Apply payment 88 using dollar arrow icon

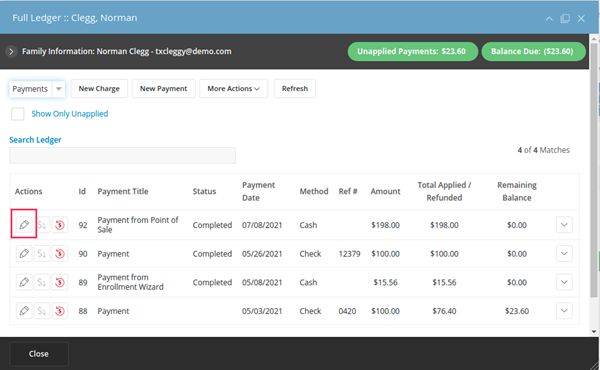[x=42, y=311]
